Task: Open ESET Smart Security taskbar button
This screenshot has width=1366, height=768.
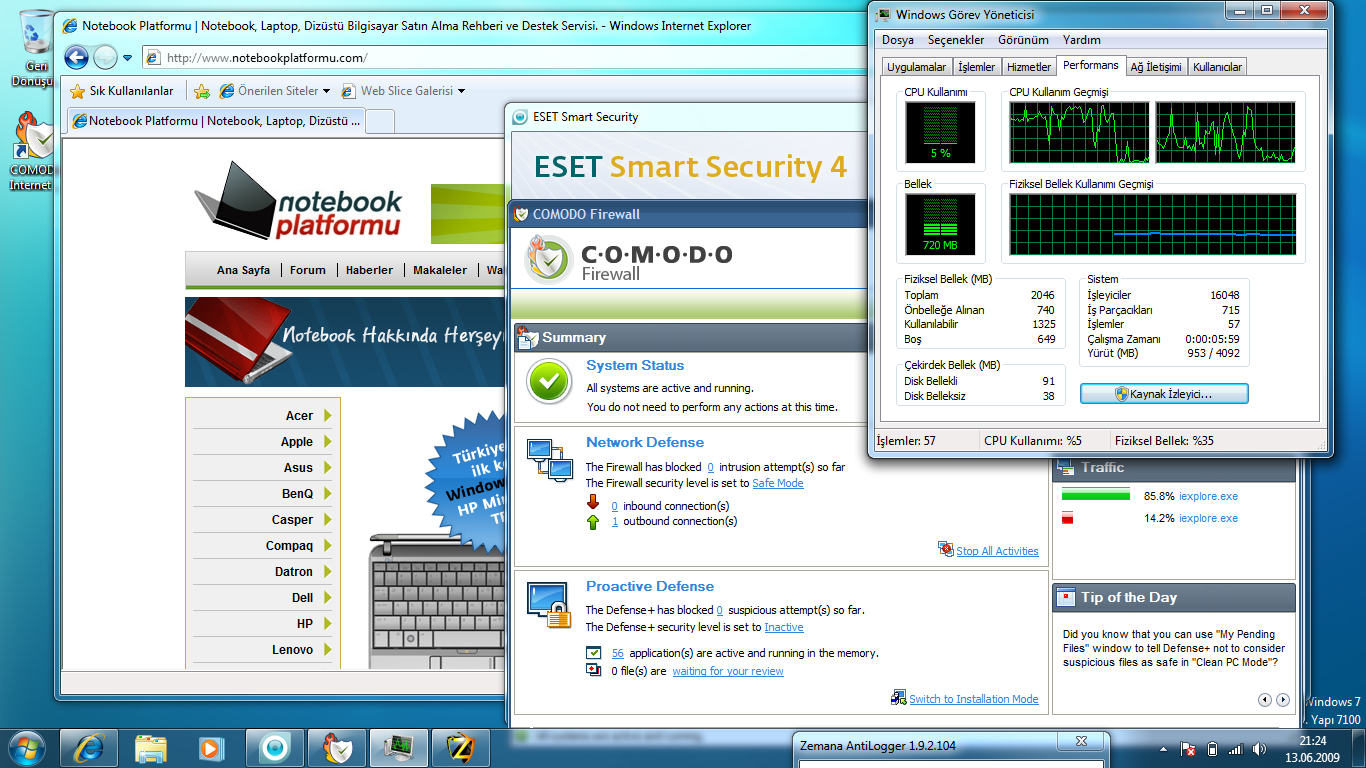Action: click(274, 748)
